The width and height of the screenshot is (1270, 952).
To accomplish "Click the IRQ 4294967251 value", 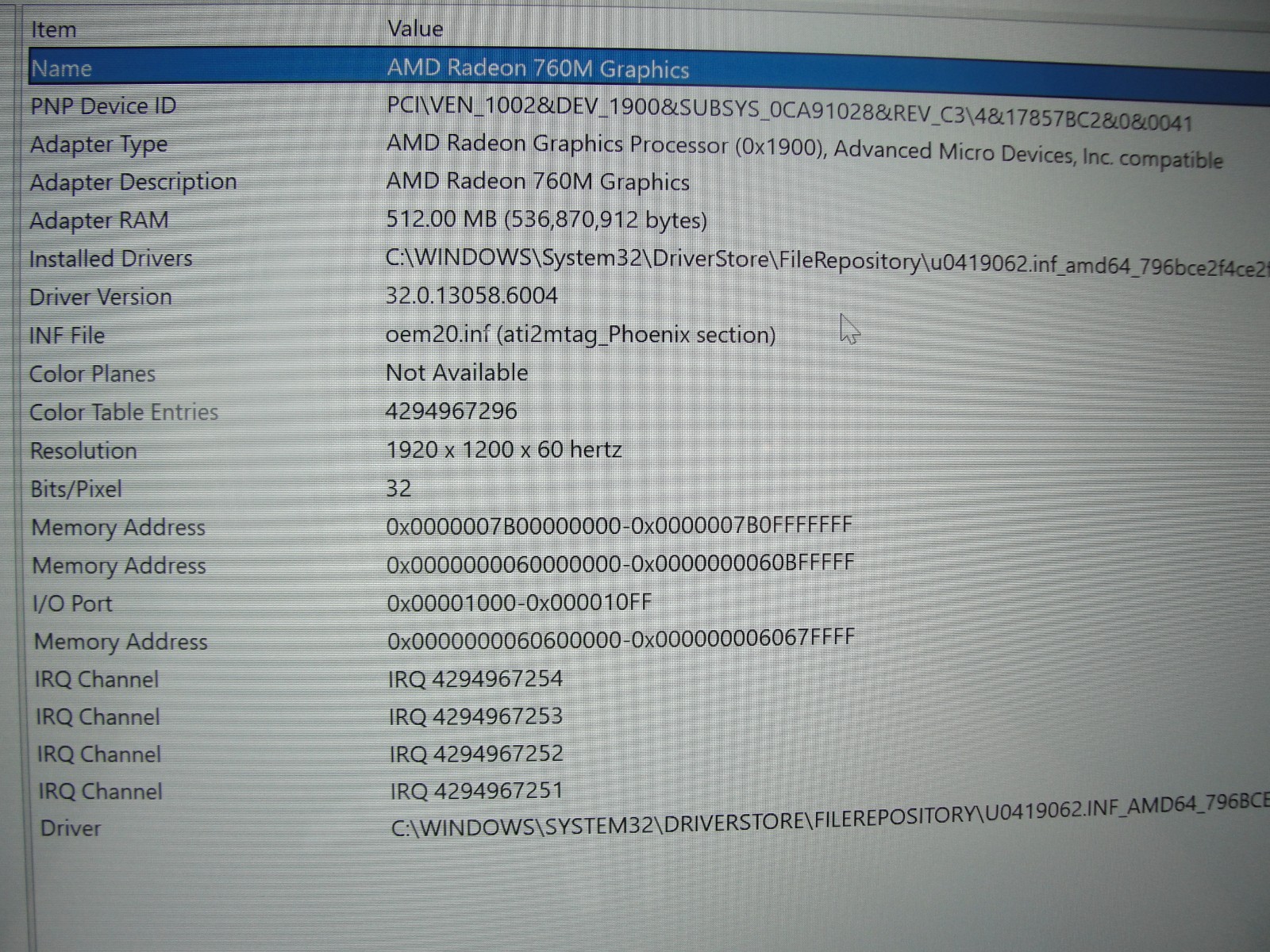I will 476,790.
